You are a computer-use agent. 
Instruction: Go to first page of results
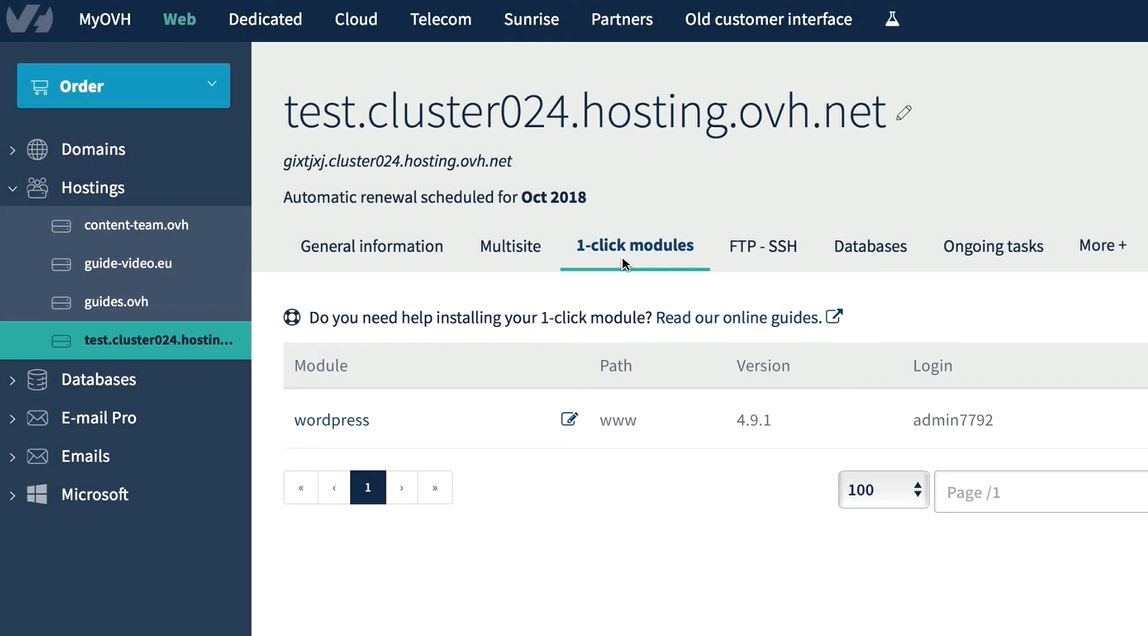click(301, 487)
